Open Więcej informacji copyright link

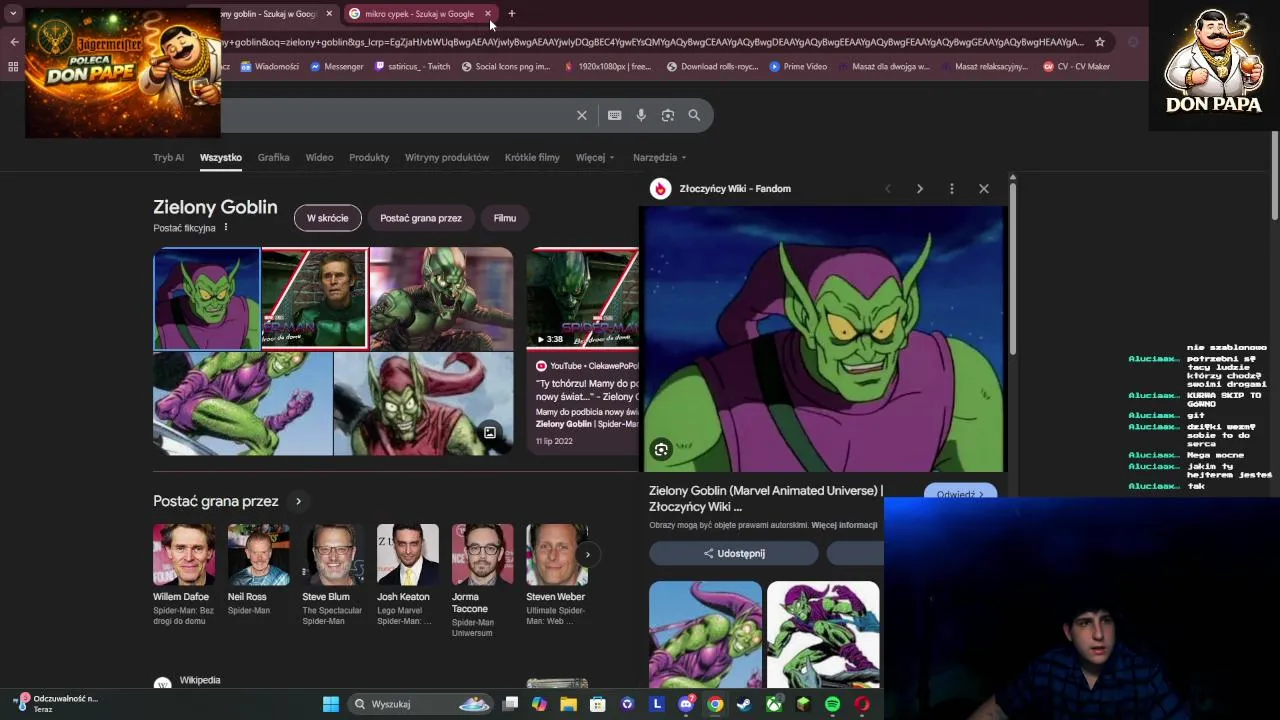click(x=844, y=525)
